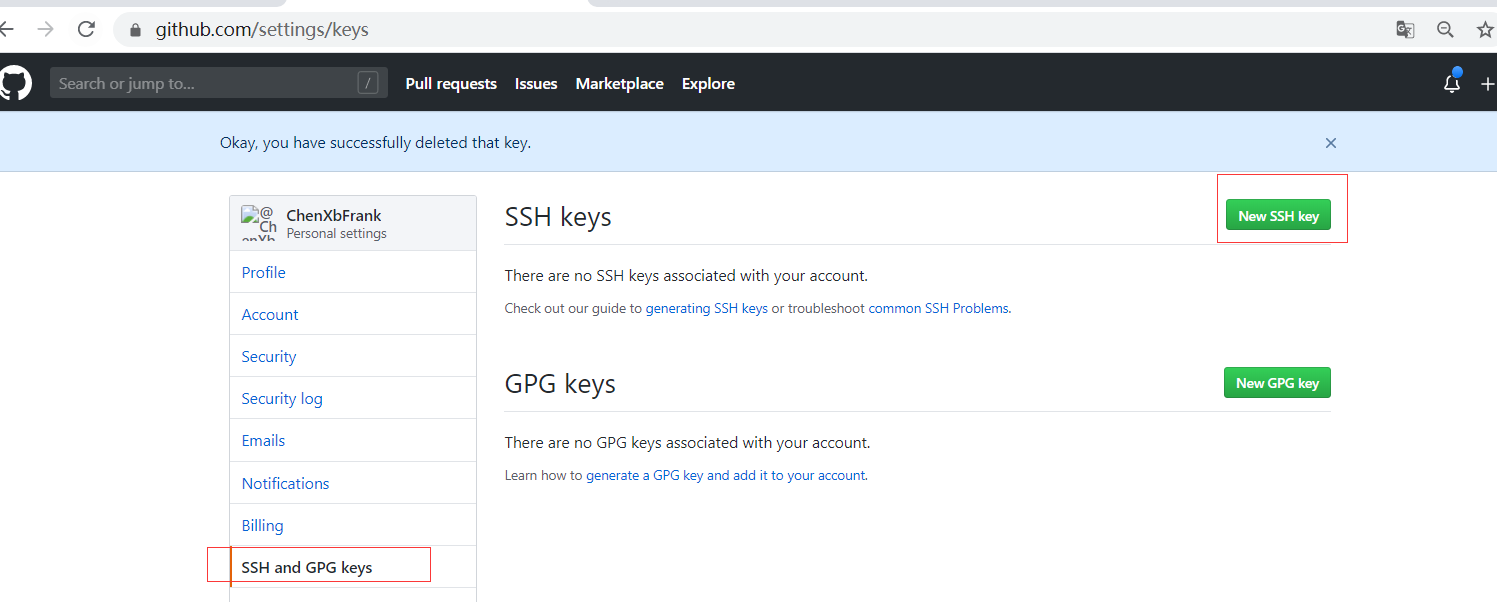
Task: Click the SSH keys heading
Action: tap(558, 217)
